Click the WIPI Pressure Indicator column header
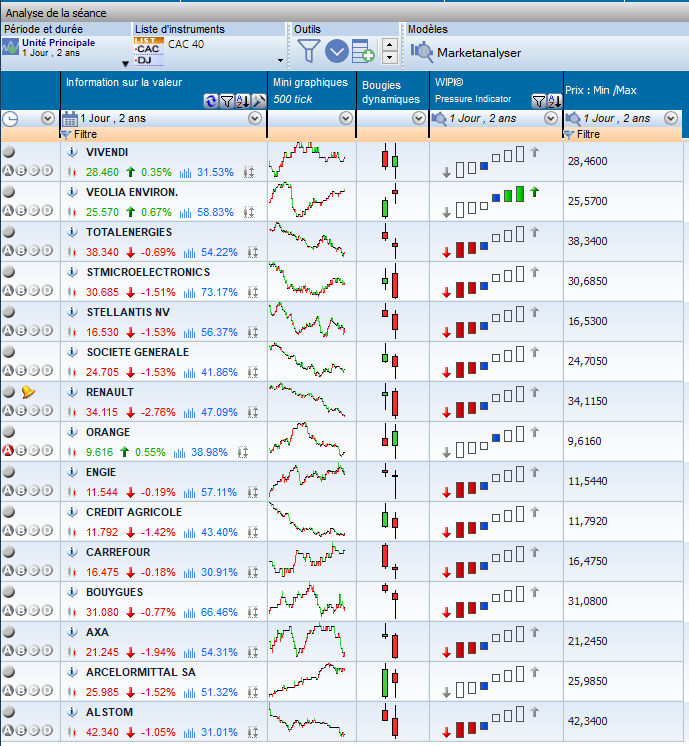 pyautogui.click(x=496, y=90)
